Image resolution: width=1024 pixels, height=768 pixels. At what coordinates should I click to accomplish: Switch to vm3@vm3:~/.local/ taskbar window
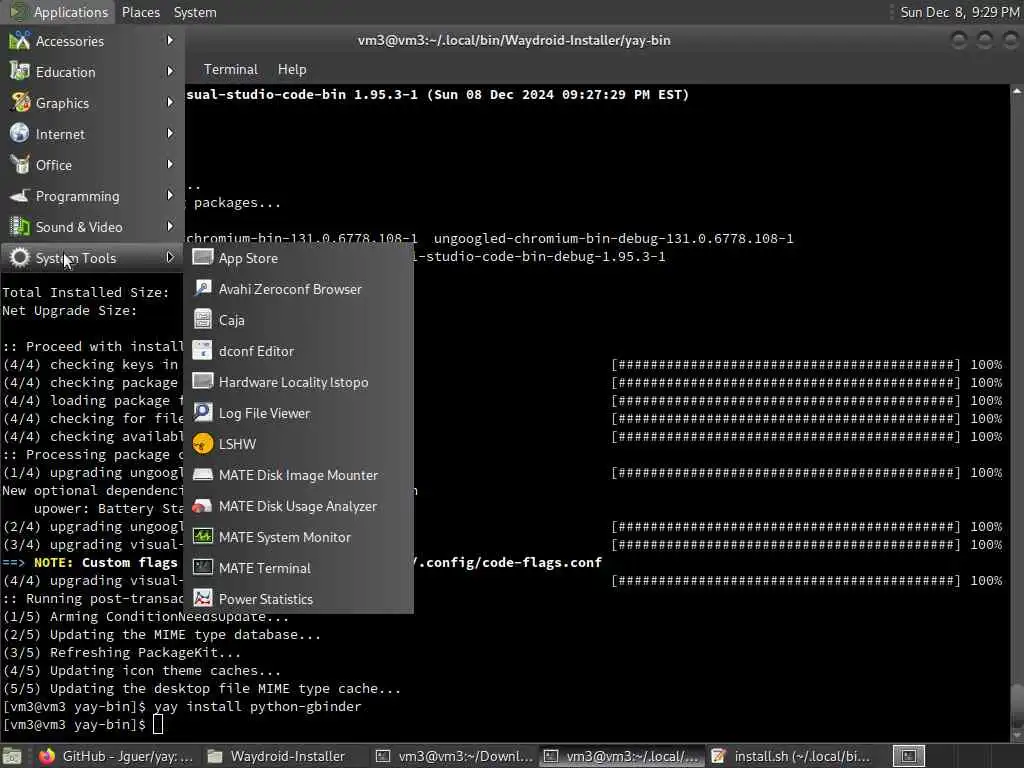point(623,756)
